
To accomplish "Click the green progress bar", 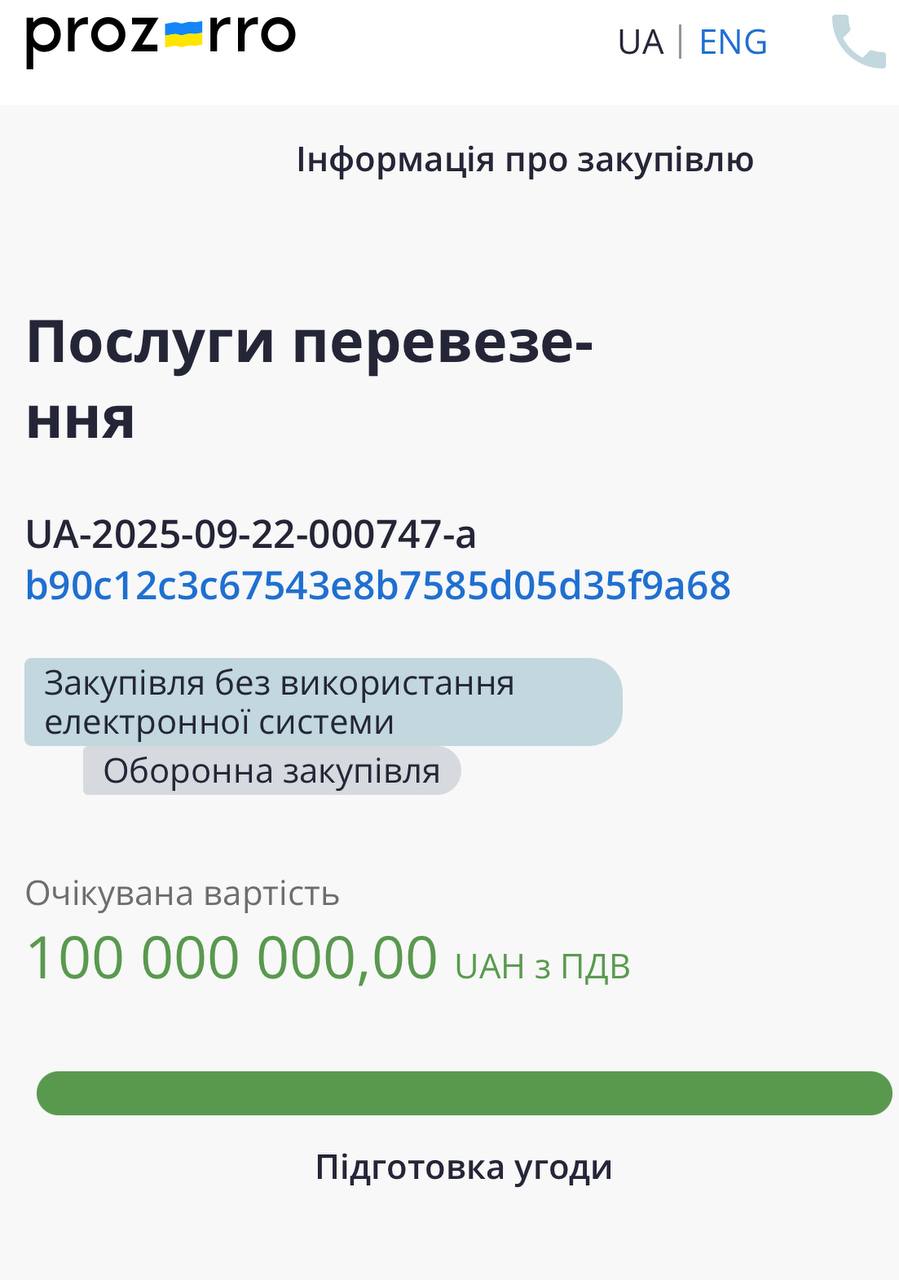I will pyautogui.click(x=464, y=1093).
